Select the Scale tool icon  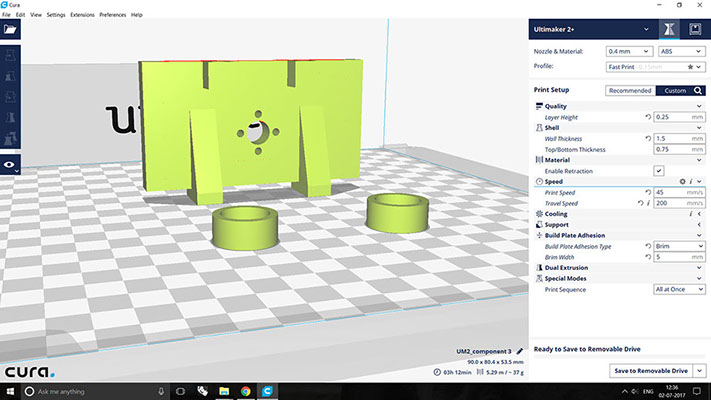click(x=10, y=76)
